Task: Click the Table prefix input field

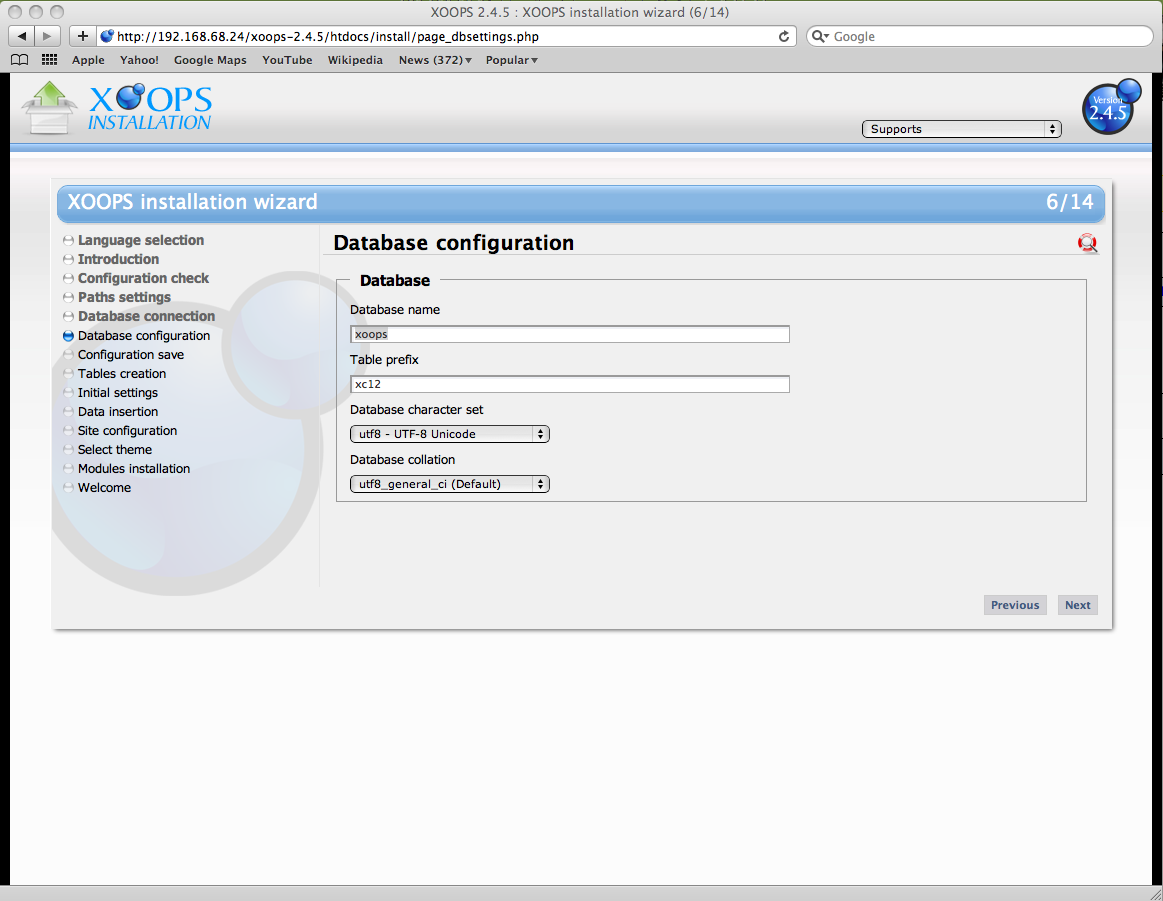Action: 569,383
